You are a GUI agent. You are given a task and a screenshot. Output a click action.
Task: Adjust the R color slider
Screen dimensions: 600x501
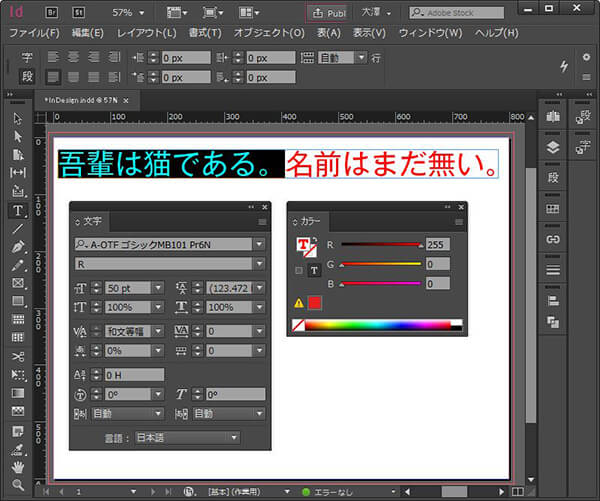click(x=382, y=244)
